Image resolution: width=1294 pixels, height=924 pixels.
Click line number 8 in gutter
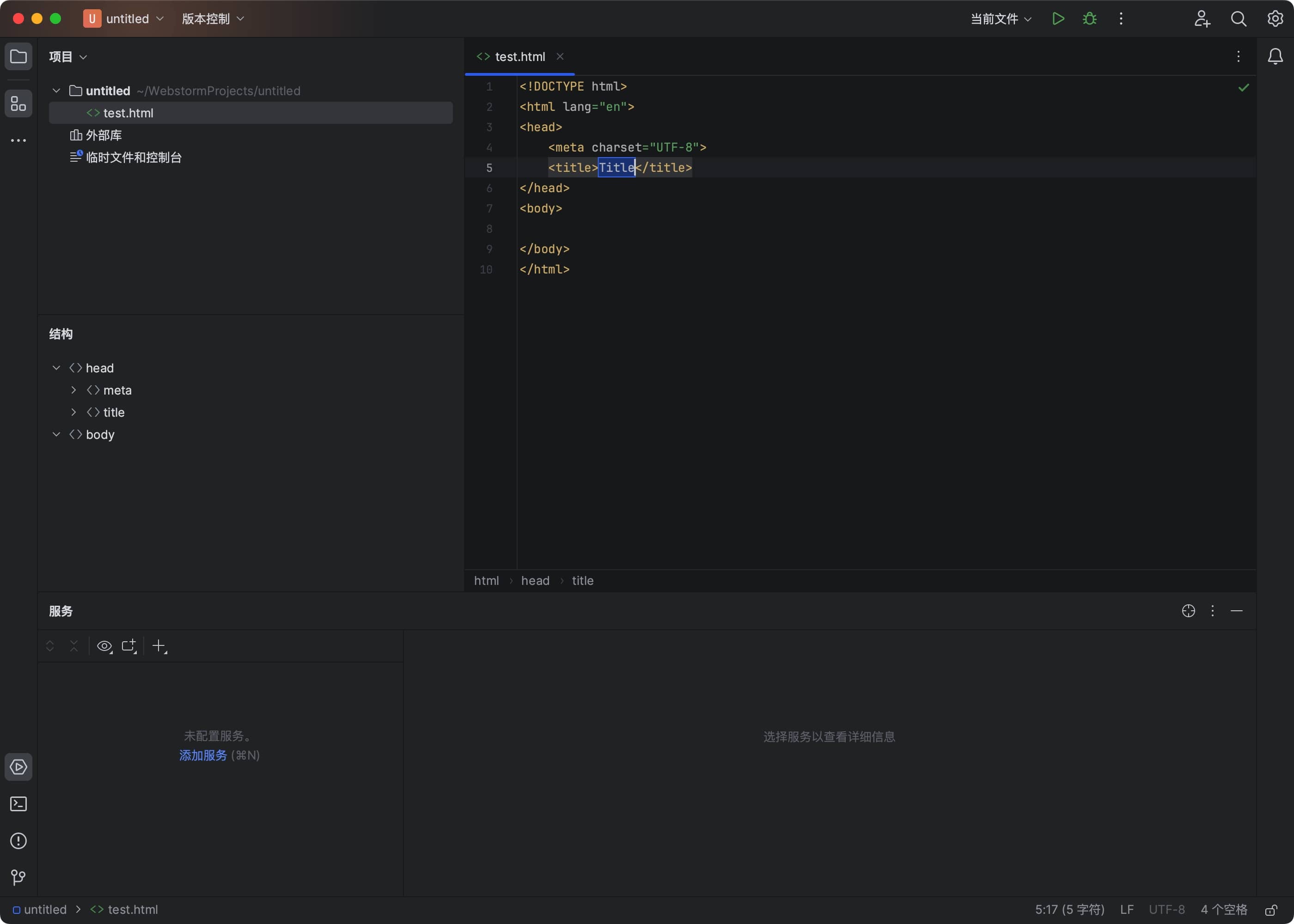(x=489, y=229)
